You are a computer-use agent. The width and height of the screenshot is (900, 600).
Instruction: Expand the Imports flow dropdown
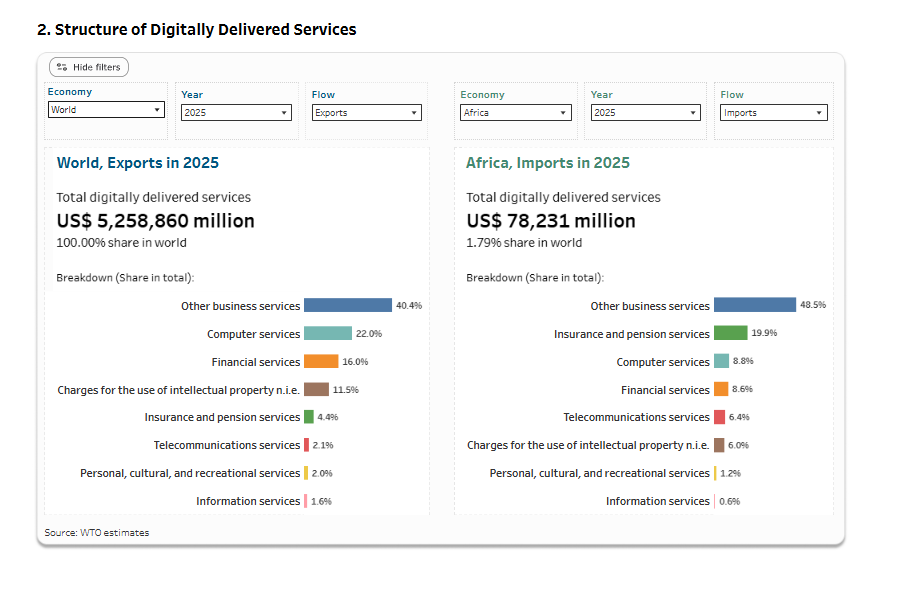coord(774,113)
